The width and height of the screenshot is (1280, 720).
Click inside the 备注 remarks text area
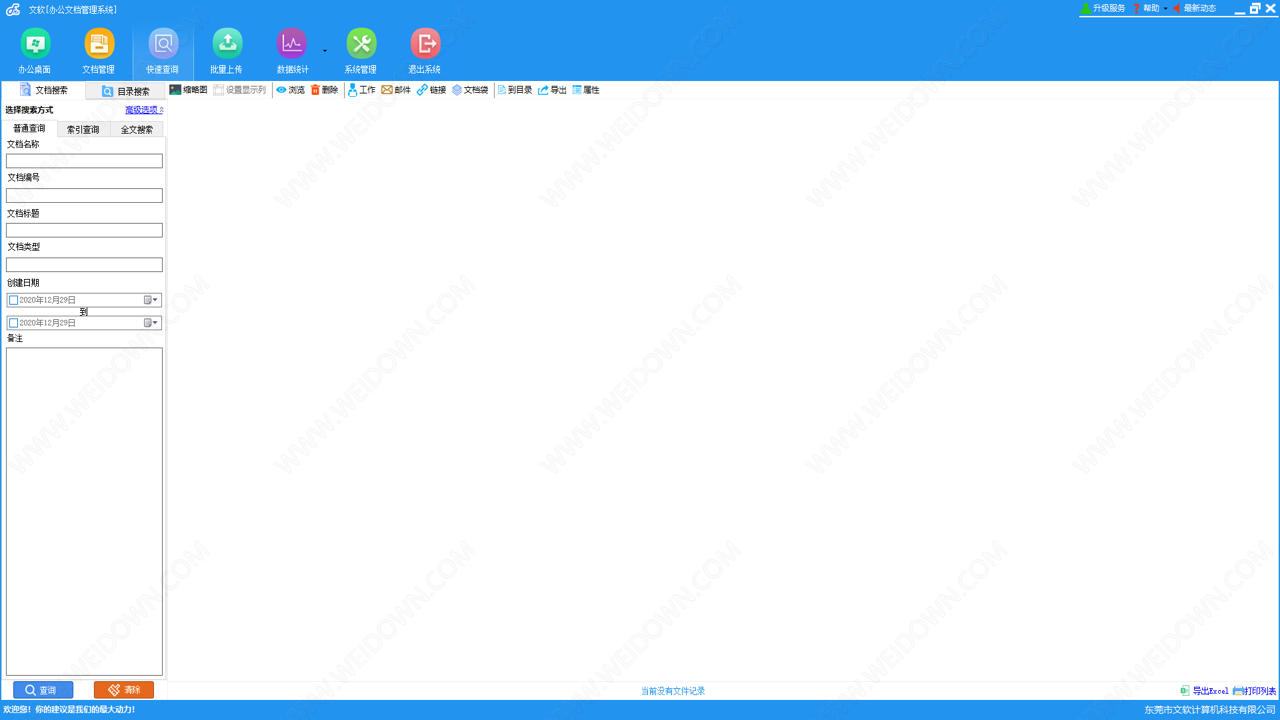[x=84, y=512]
